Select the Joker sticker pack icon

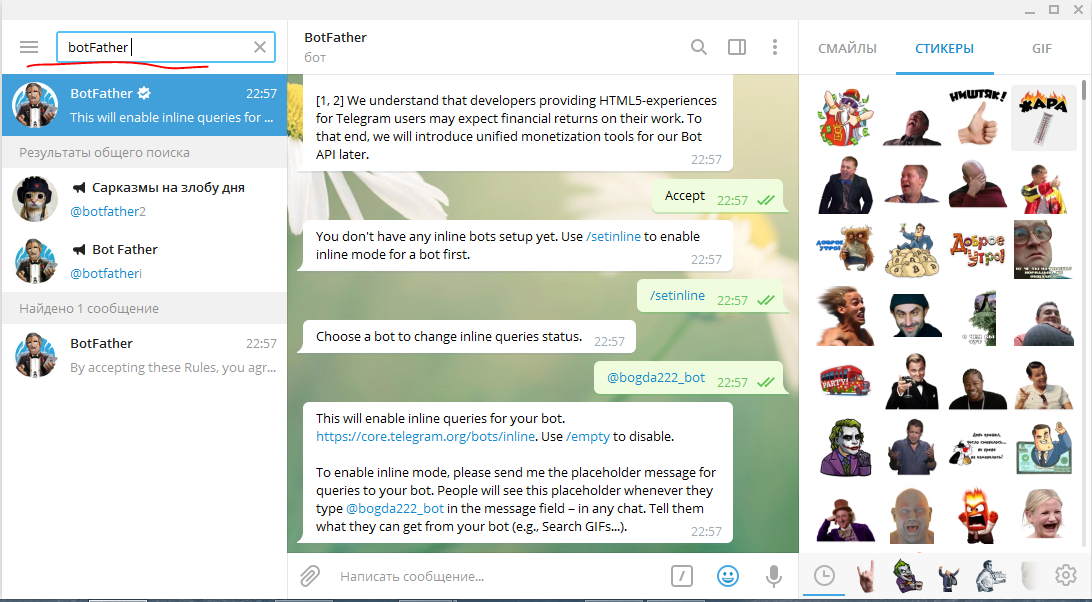[x=905, y=576]
